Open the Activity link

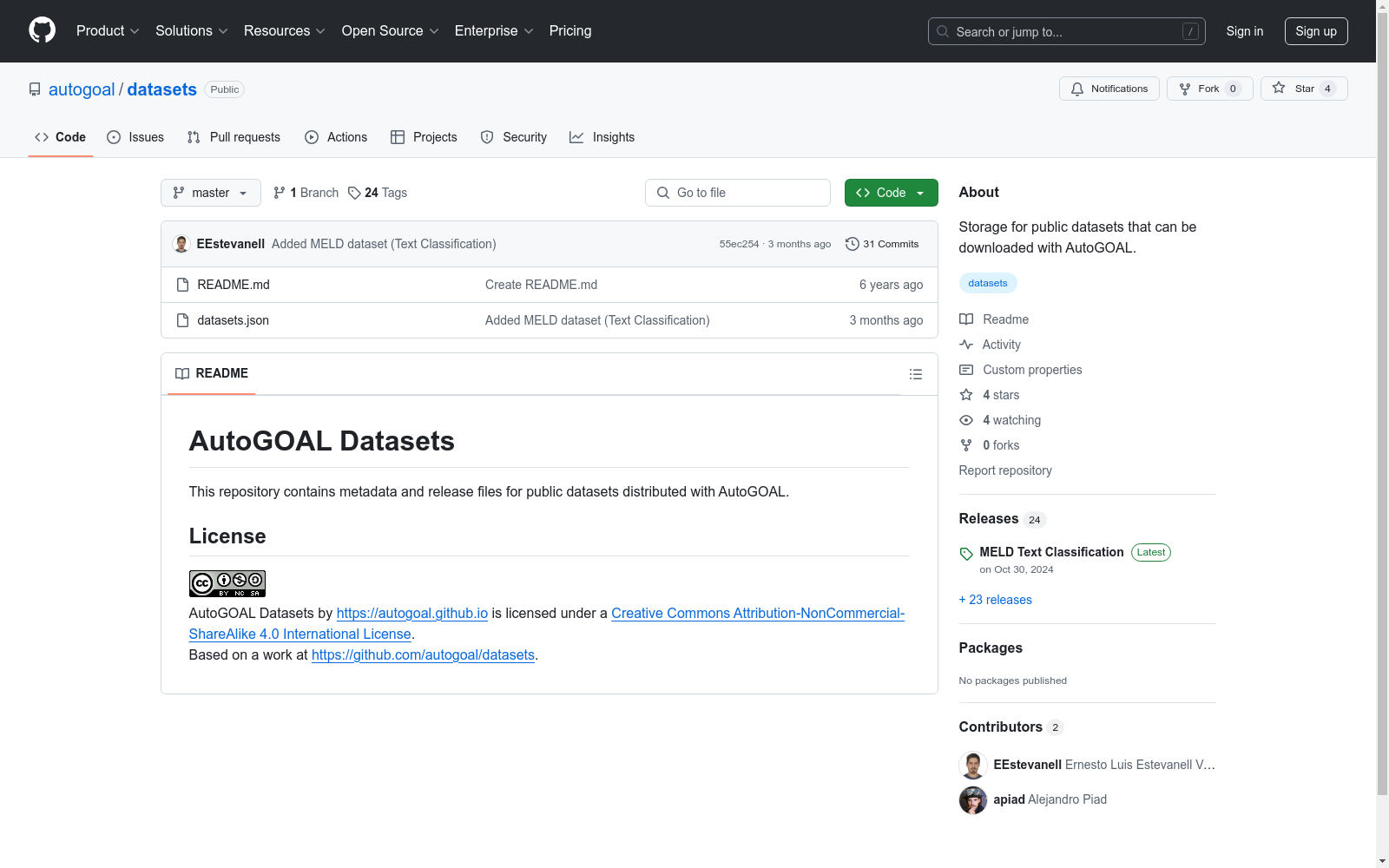[990, 345]
